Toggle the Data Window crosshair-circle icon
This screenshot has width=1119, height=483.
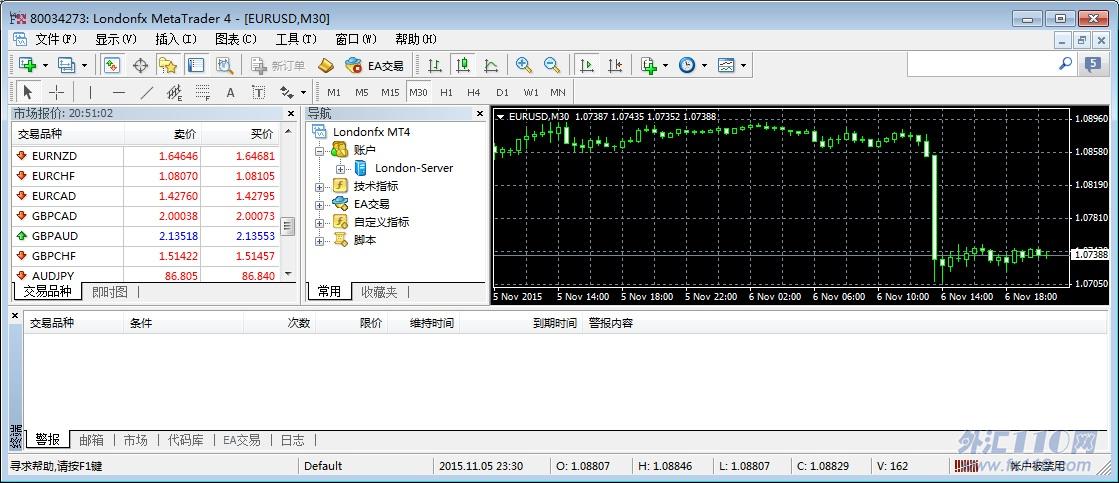[140, 66]
